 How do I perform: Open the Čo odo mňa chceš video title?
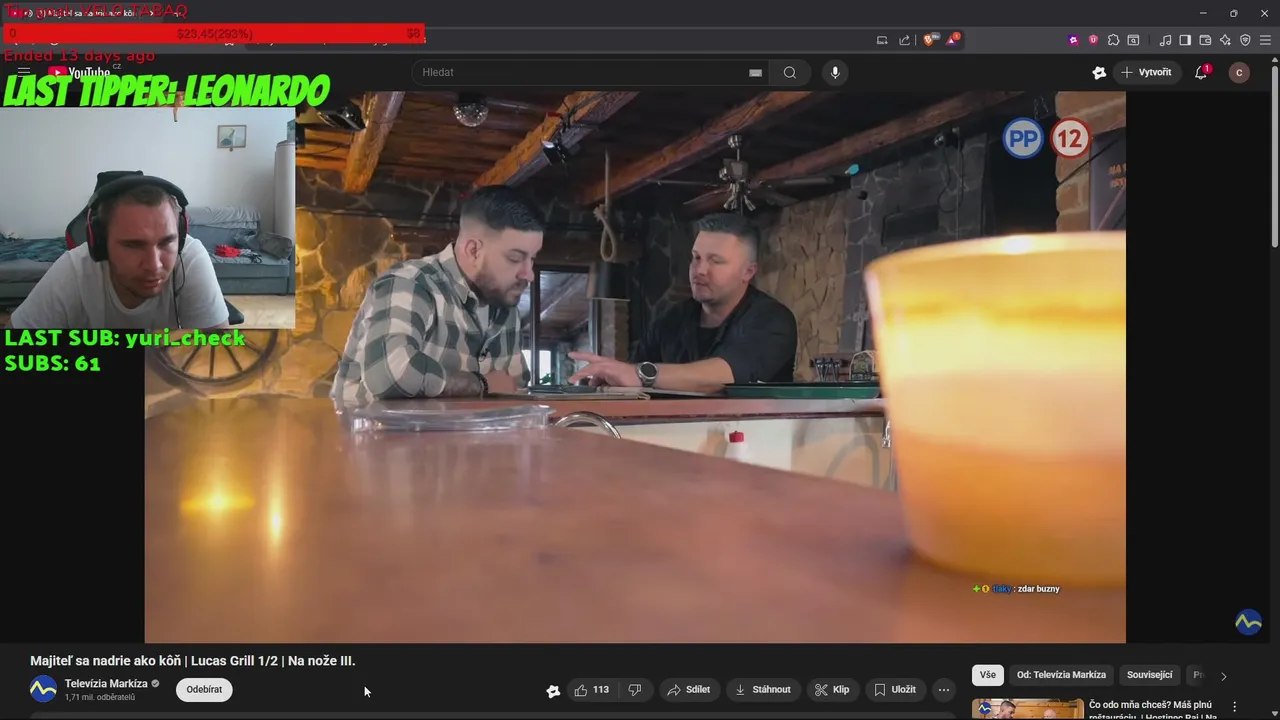1150,709
